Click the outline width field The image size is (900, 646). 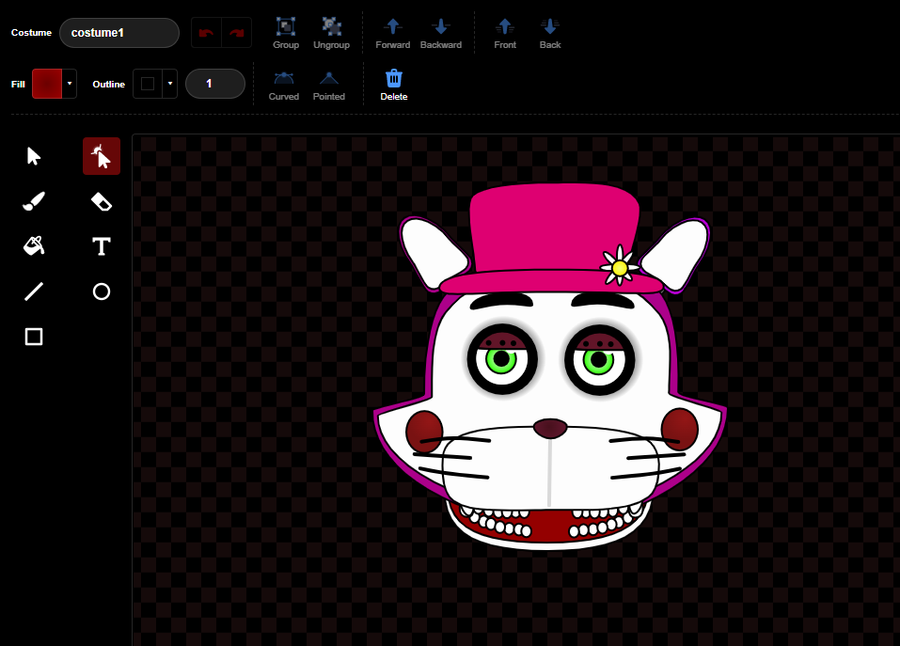(x=215, y=84)
